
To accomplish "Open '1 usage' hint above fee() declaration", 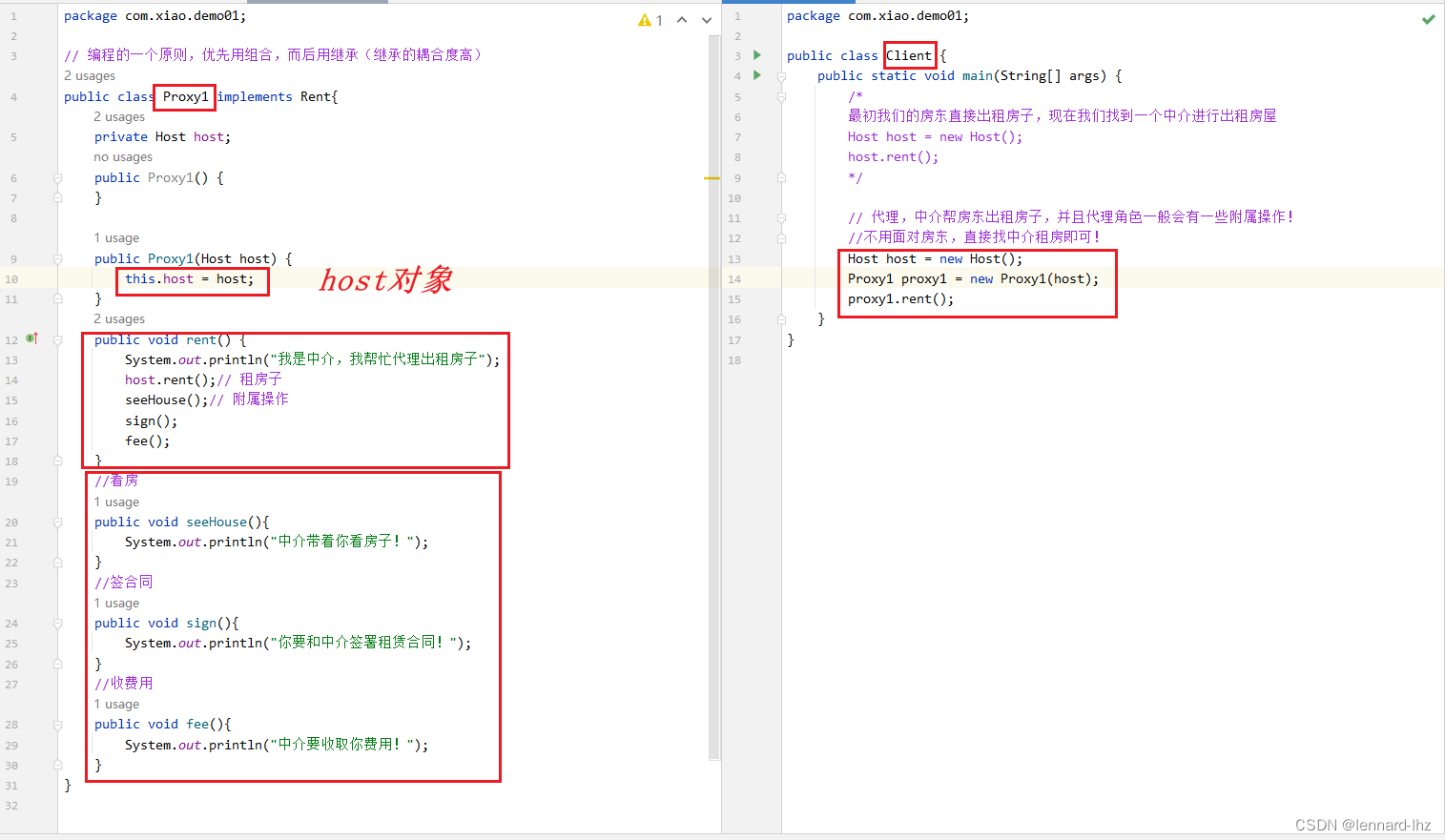I will click(116, 705).
